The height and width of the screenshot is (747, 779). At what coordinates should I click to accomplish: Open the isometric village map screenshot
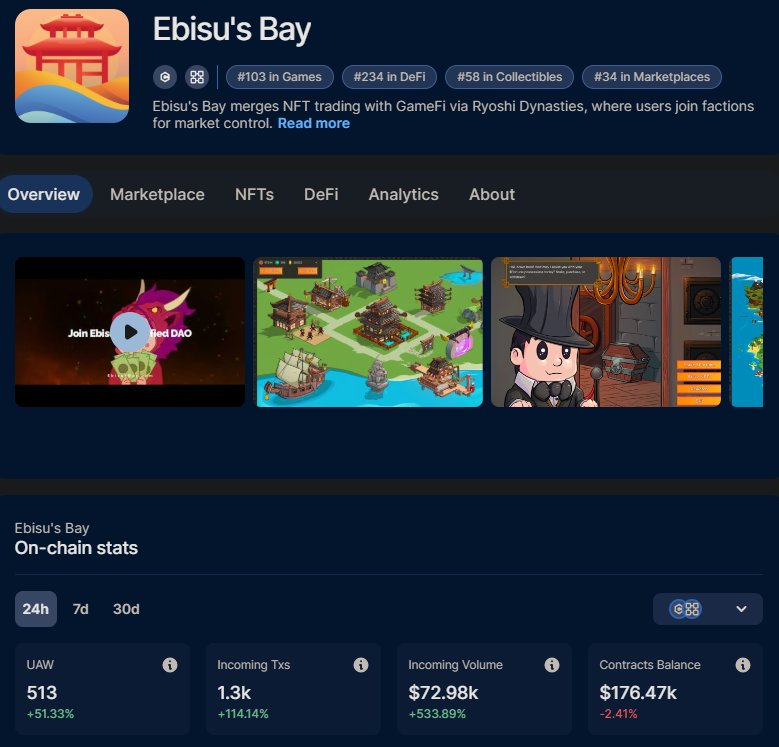pyautogui.click(x=369, y=332)
